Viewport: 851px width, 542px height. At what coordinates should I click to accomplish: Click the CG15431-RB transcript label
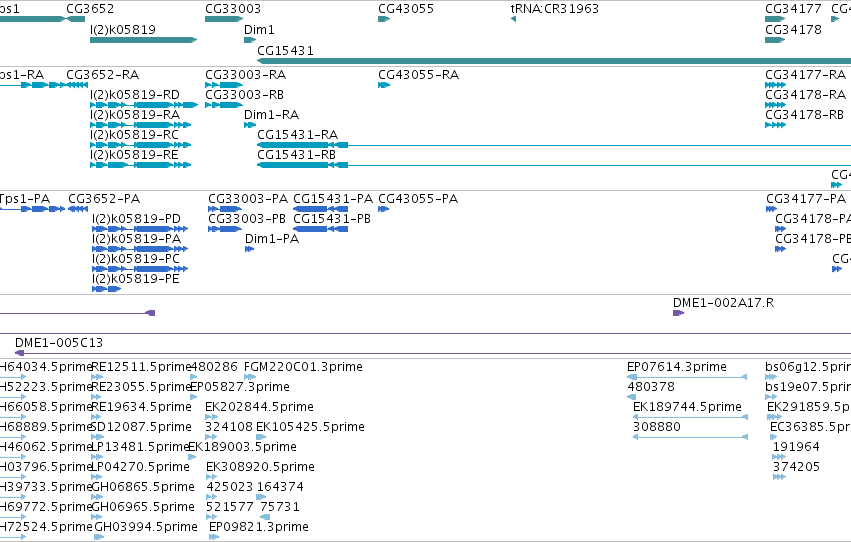coord(296,155)
